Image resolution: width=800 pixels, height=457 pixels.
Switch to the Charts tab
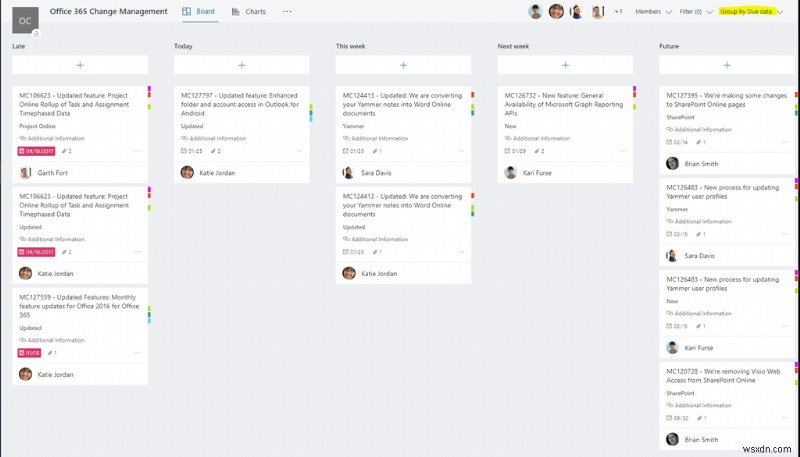pos(249,11)
